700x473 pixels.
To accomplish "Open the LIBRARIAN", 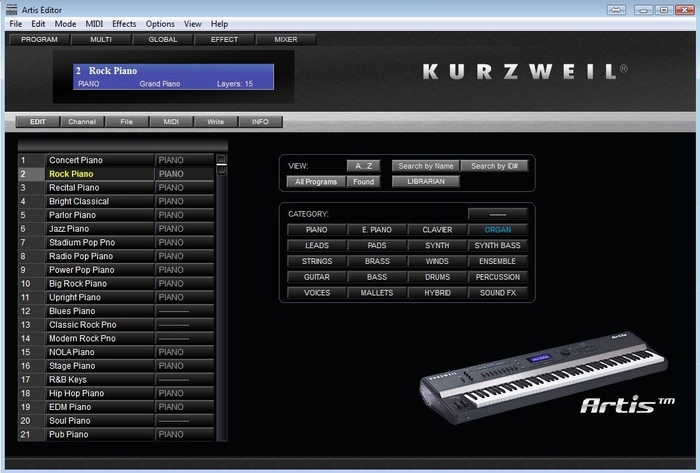I will click(x=426, y=182).
